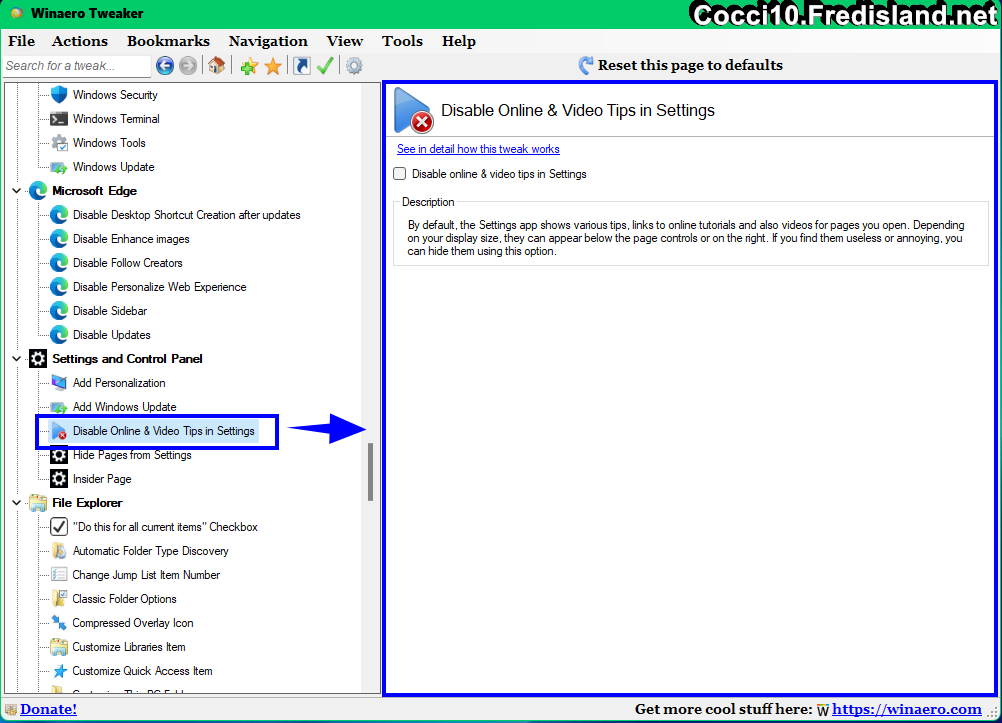Select Disable Enhance images
Viewport: 1002px width, 723px height.
[x=131, y=239]
